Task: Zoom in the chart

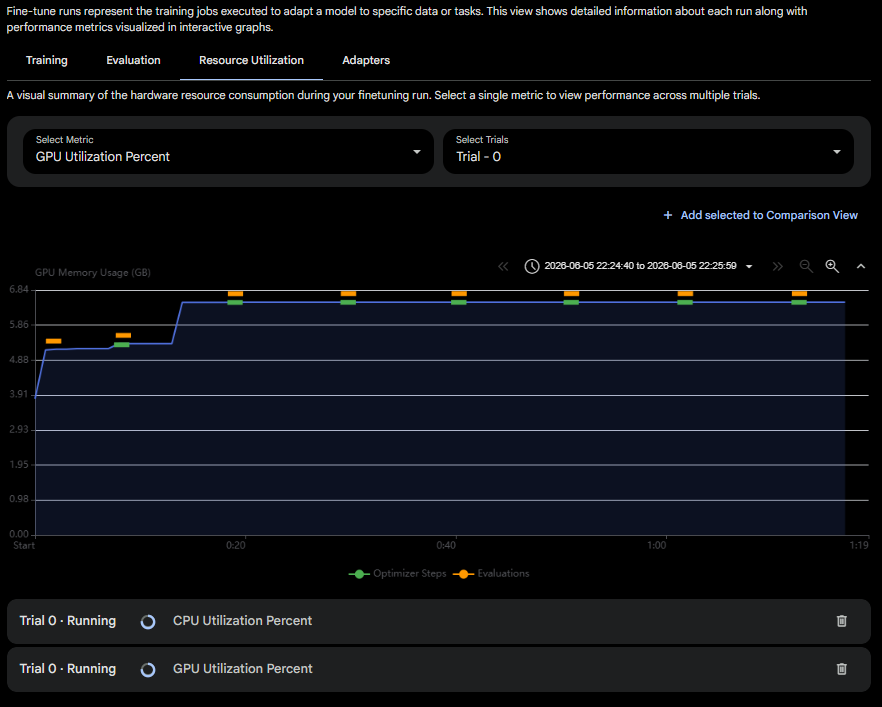Action: [832, 266]
